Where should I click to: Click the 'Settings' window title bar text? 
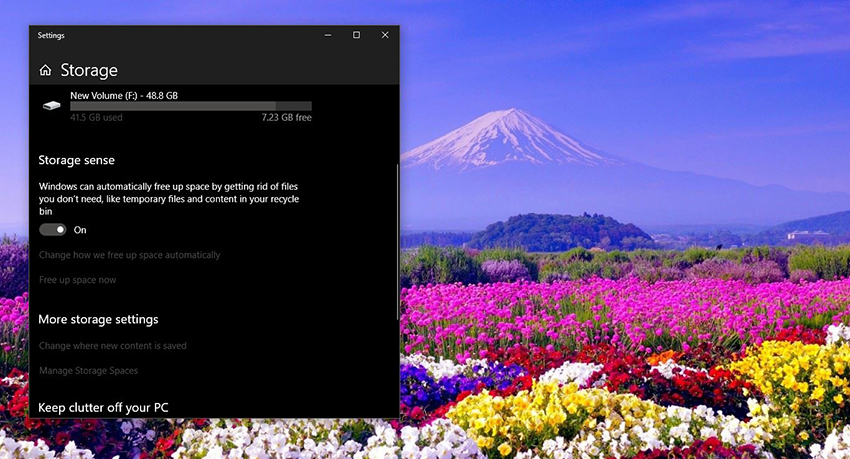tap(51, 35)
